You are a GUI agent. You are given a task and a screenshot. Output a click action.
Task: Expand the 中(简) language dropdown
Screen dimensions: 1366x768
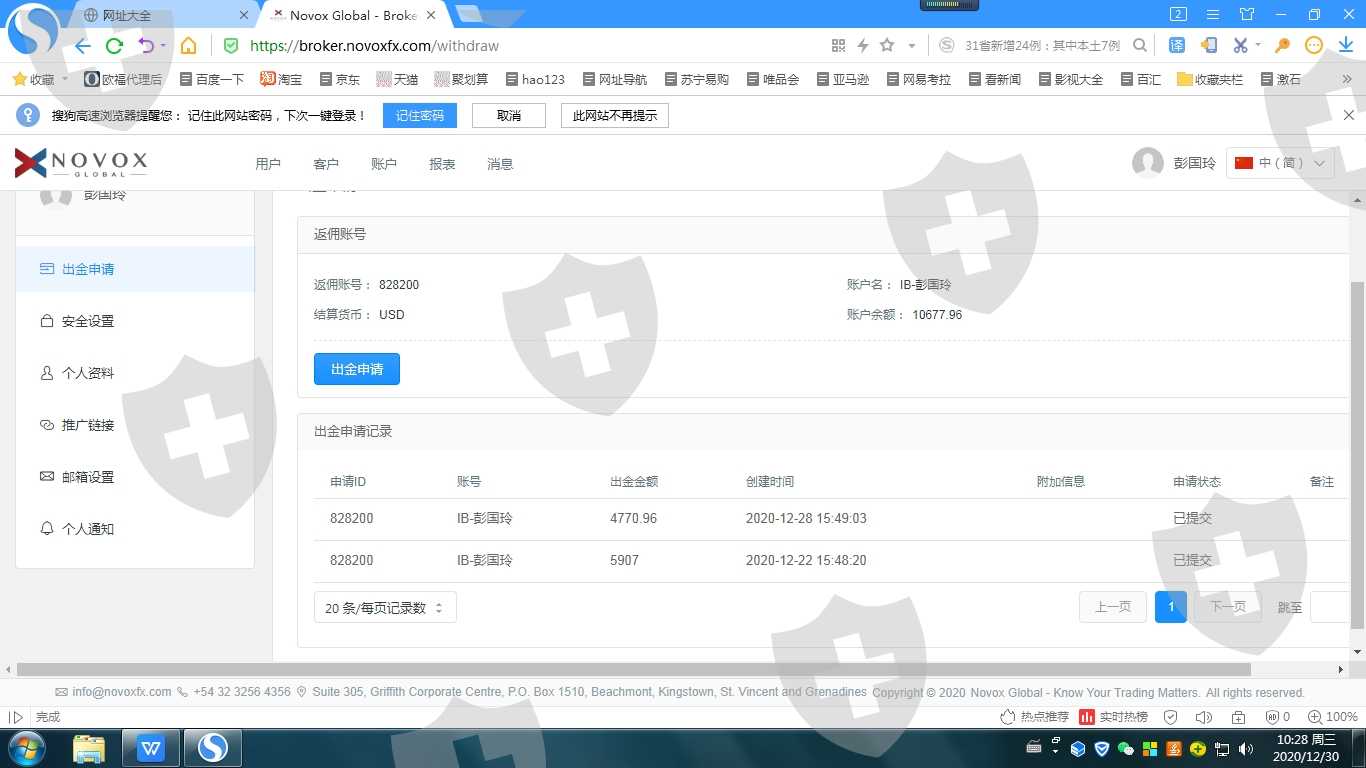click(x=1280, y=163)
